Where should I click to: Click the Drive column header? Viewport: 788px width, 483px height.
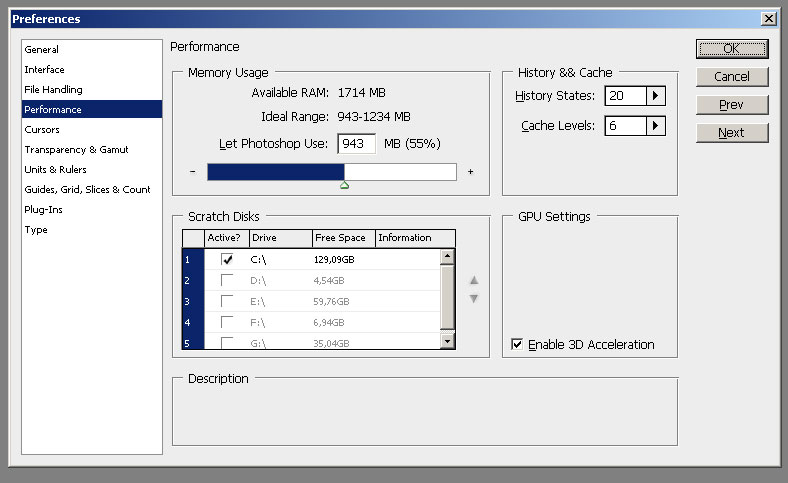pyautogui.click(x=280, y=238)
